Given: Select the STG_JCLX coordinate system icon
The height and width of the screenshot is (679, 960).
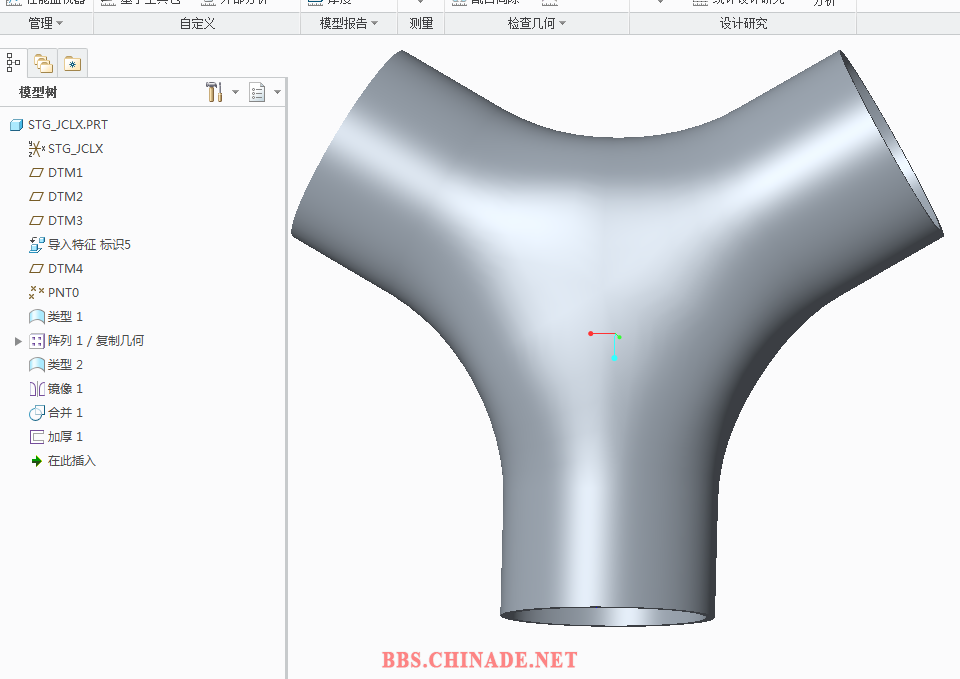Looking at the screenshot, I should [37, 149].
